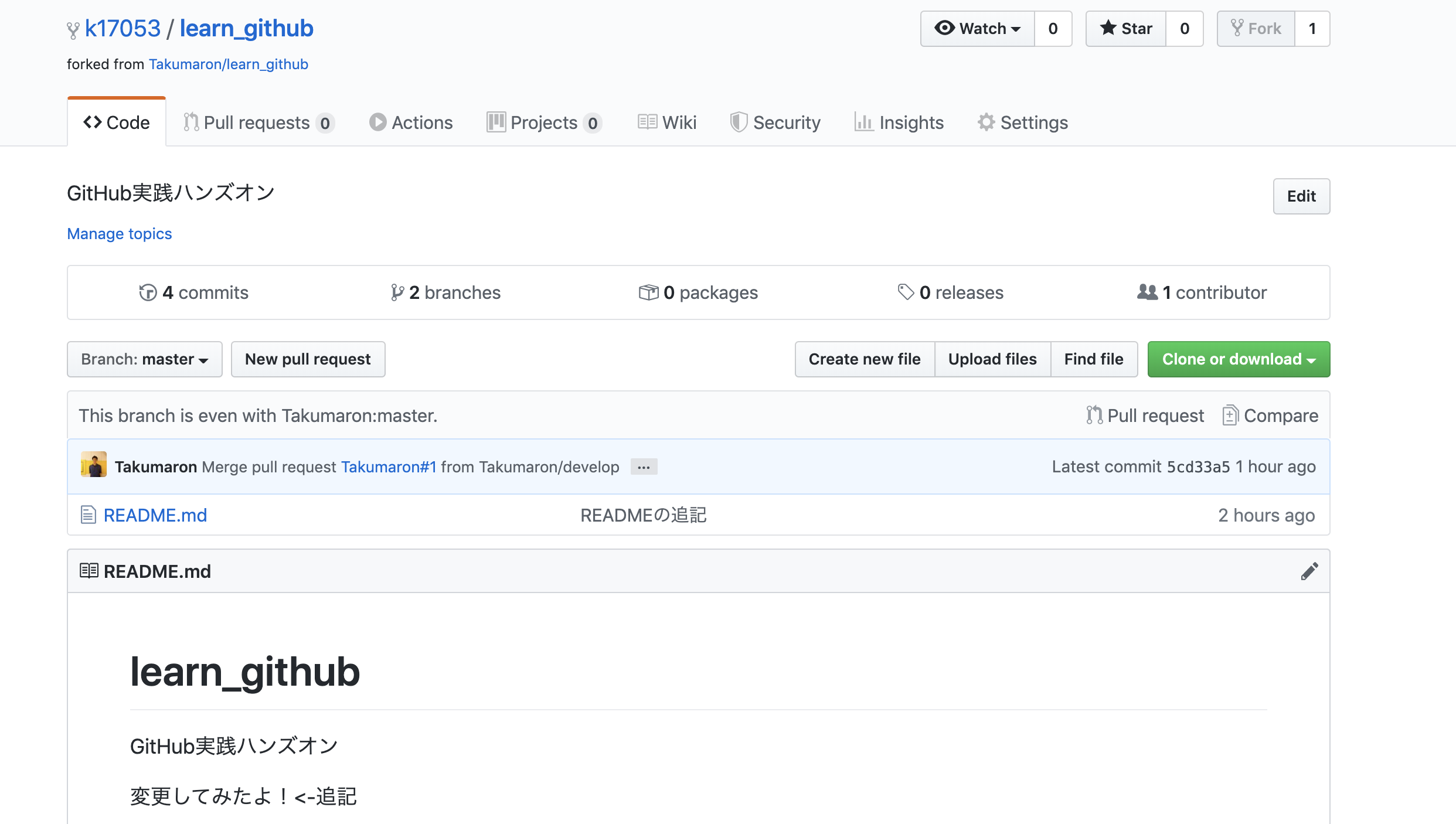1456x824 pixels.
Task: View the 4 commits history
Action: [194, 292]
